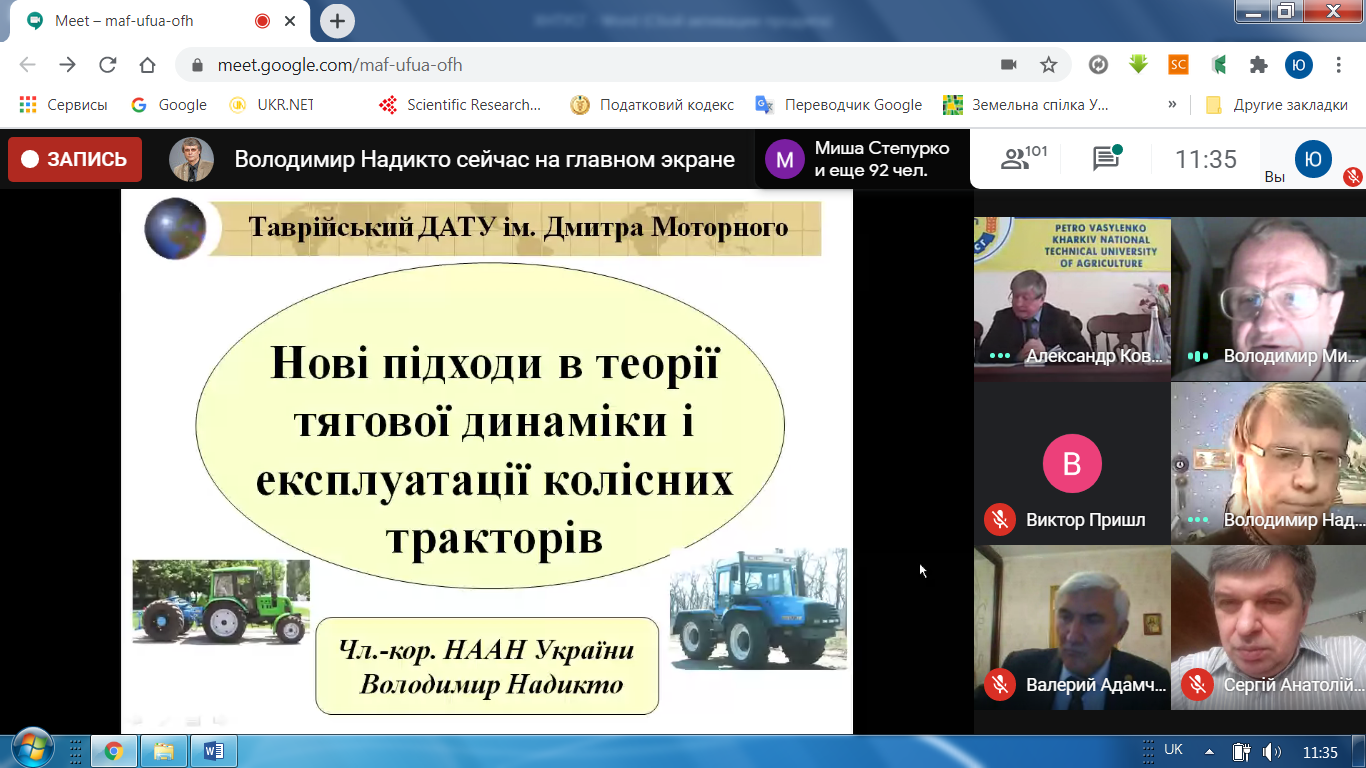Open the Сервисы apps bookmark
1366x768 pixels.
coord(64,105)
